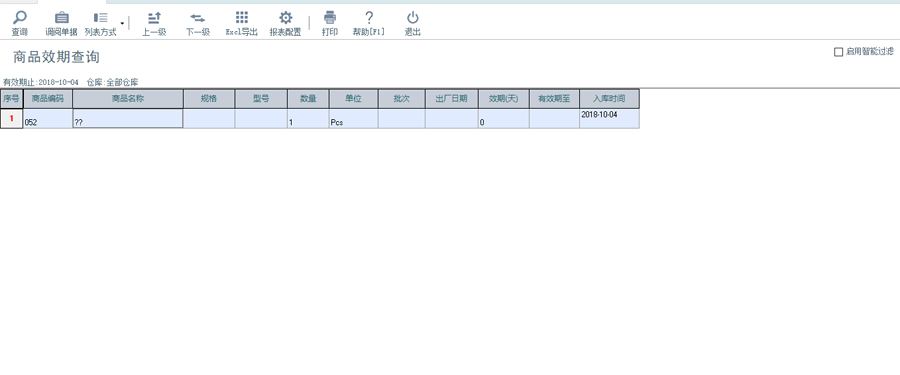The width and height of the screenshot is (900, 375).
Task: Click the 批次 column header
Action: pyautogui.click(x=402, y=99)
